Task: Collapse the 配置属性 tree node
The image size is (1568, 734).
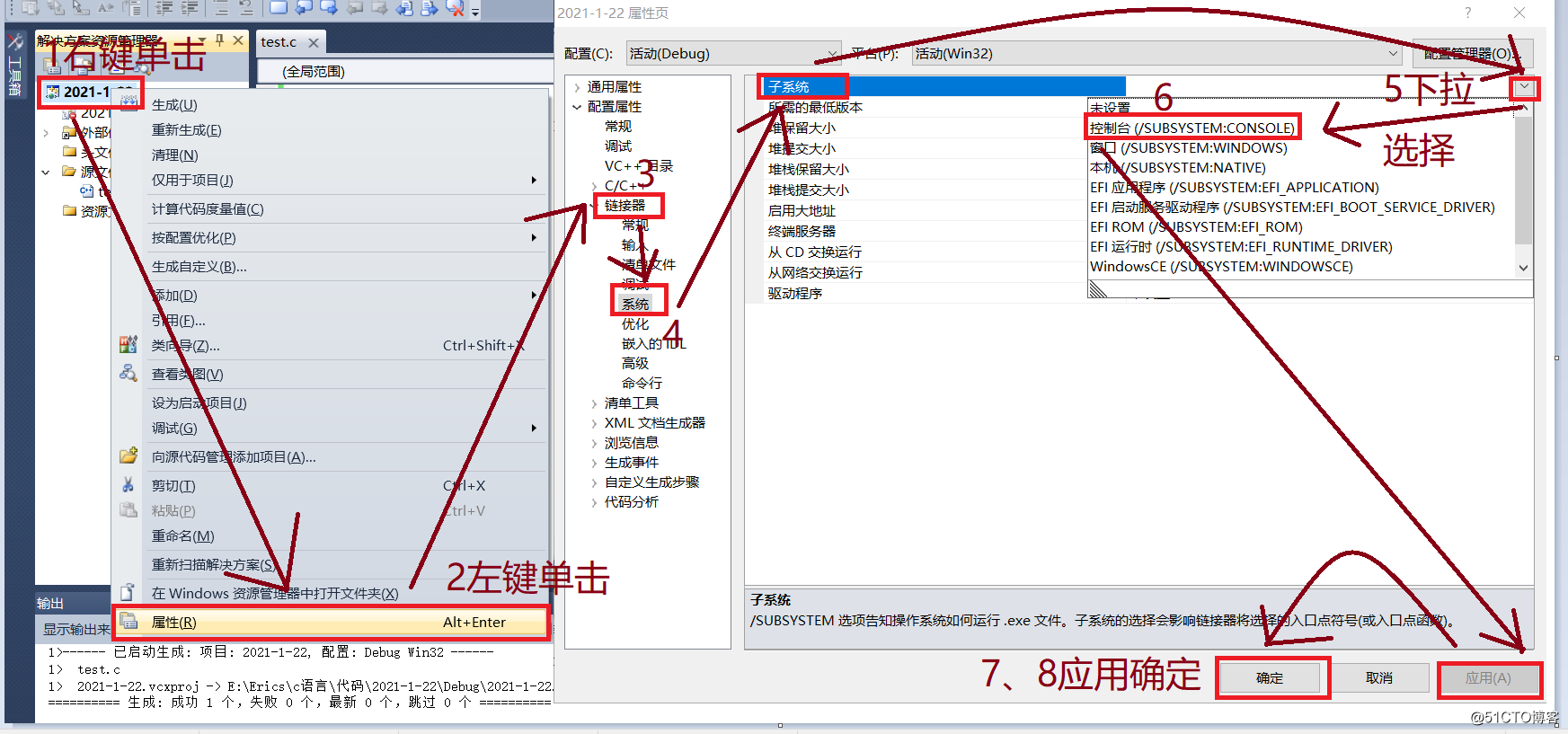Action: (x=577, y=107)
